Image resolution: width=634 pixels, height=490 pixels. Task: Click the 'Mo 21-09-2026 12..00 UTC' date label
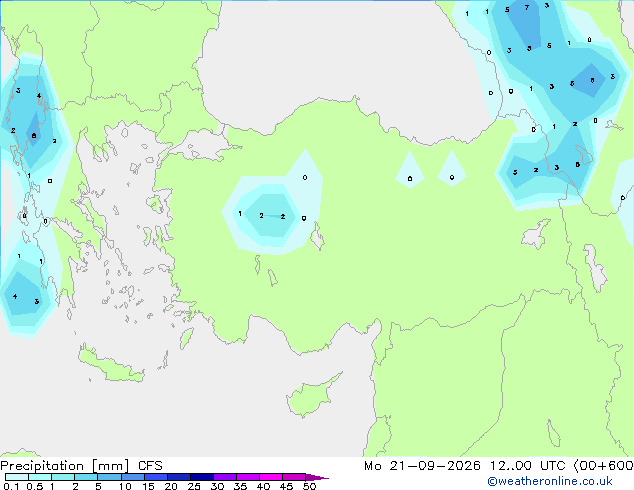(464, 466)
